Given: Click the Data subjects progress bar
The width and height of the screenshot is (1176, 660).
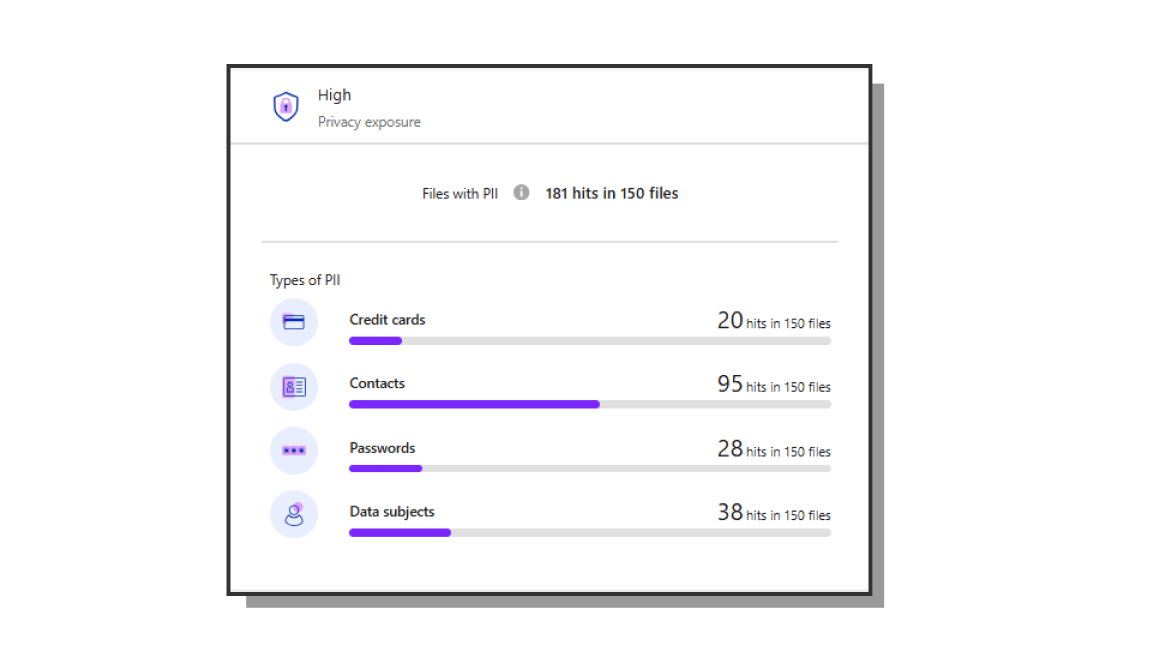Looking at the screenshot, I should pyautogui.click(x=589, y=533).
